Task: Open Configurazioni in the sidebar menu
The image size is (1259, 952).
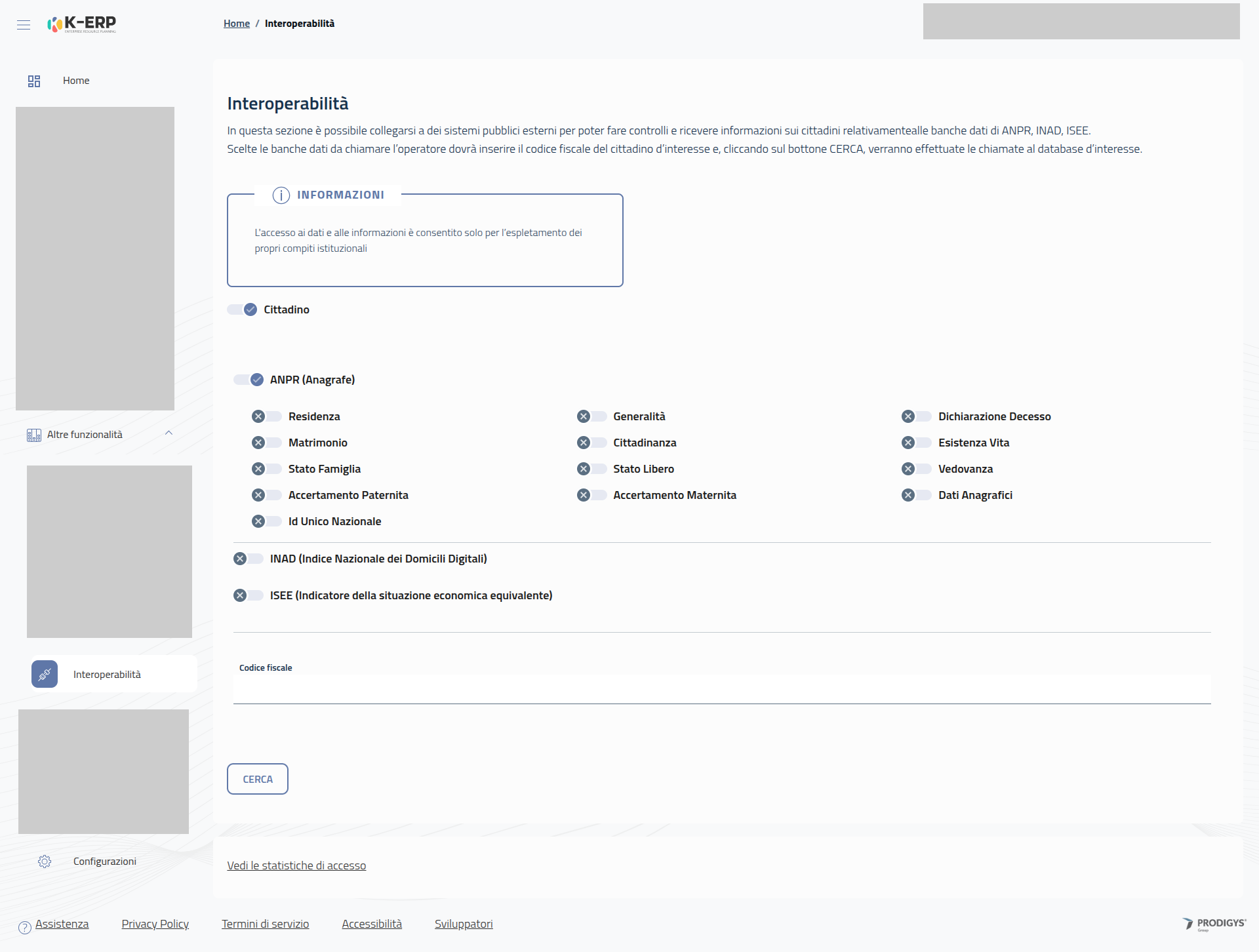Action: [104, 862]
